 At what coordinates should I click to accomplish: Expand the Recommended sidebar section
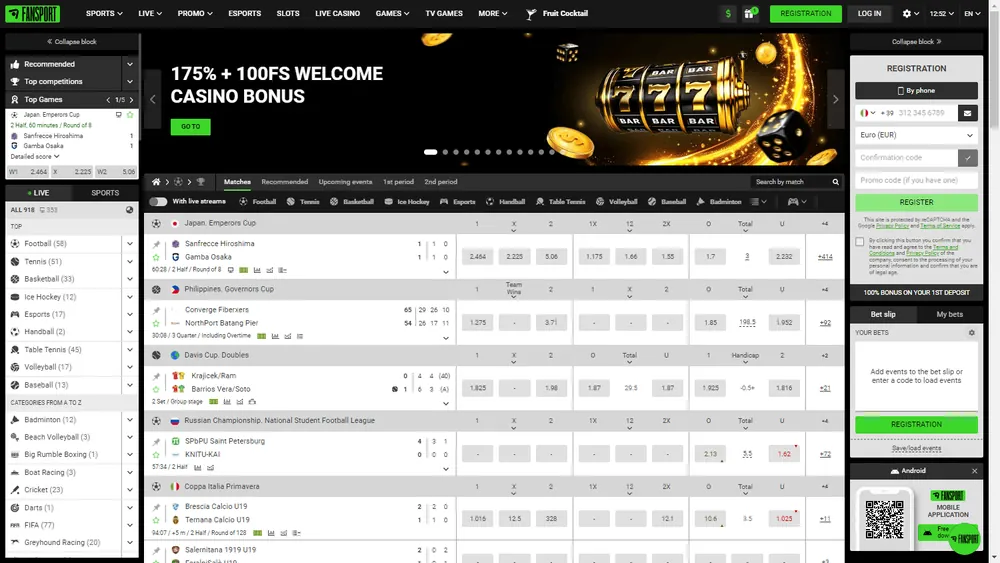click(129, 64)
